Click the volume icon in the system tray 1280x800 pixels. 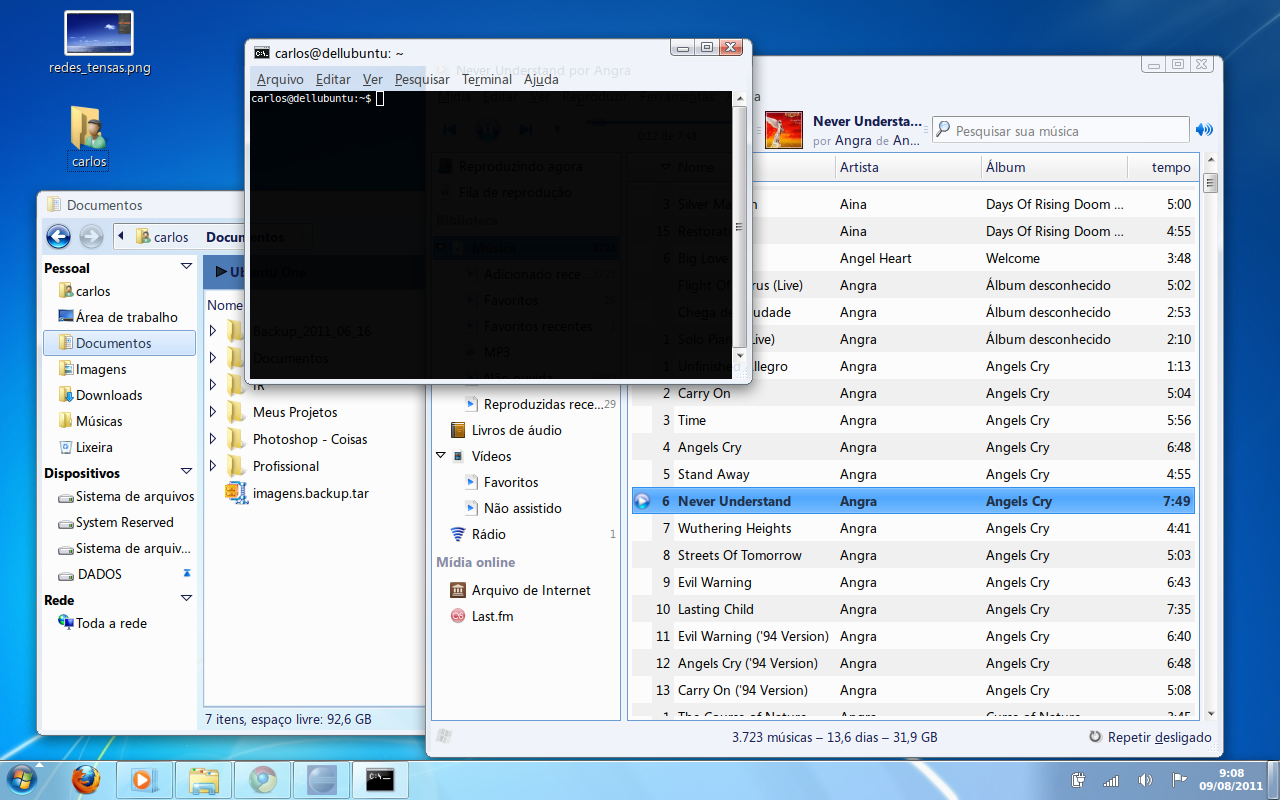coord(1145,780)
